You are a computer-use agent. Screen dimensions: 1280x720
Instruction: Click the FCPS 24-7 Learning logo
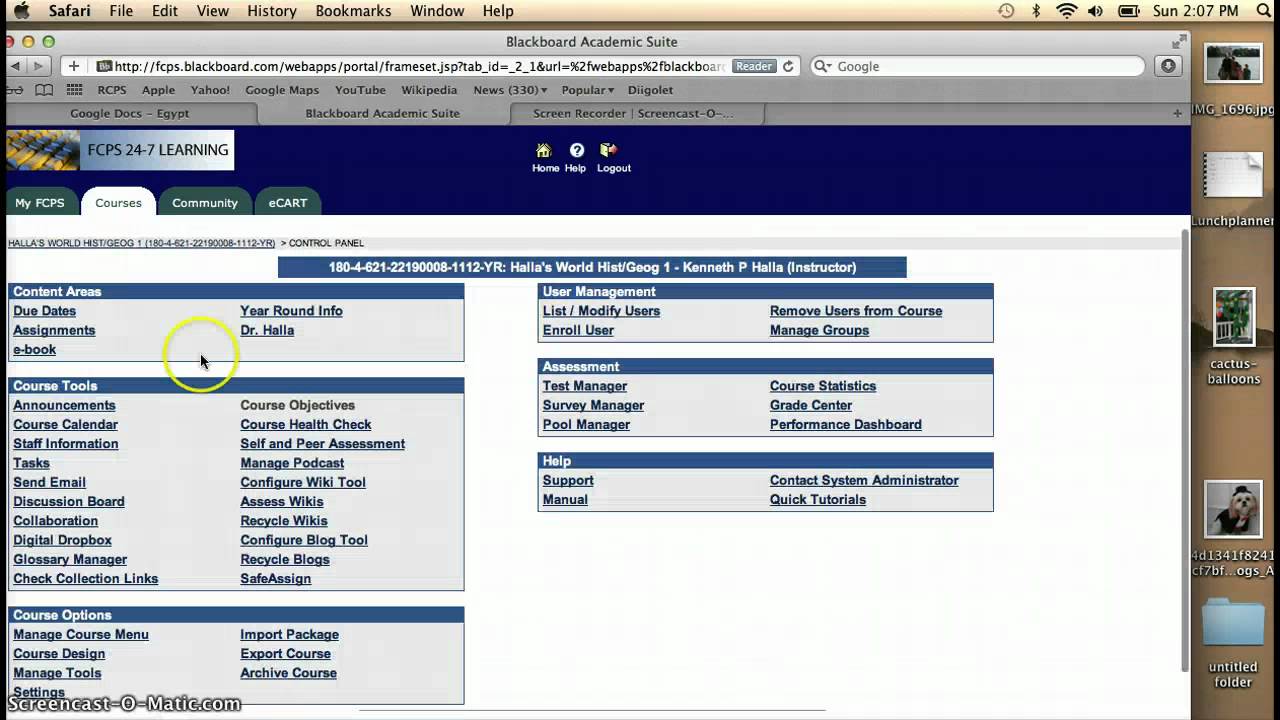click(120, 150)
